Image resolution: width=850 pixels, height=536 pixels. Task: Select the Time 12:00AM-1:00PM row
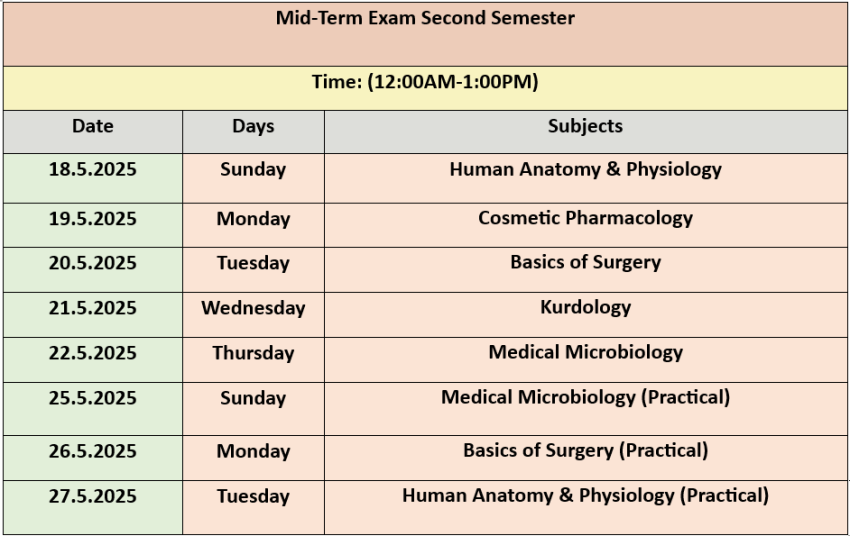[x=425, y=89]
